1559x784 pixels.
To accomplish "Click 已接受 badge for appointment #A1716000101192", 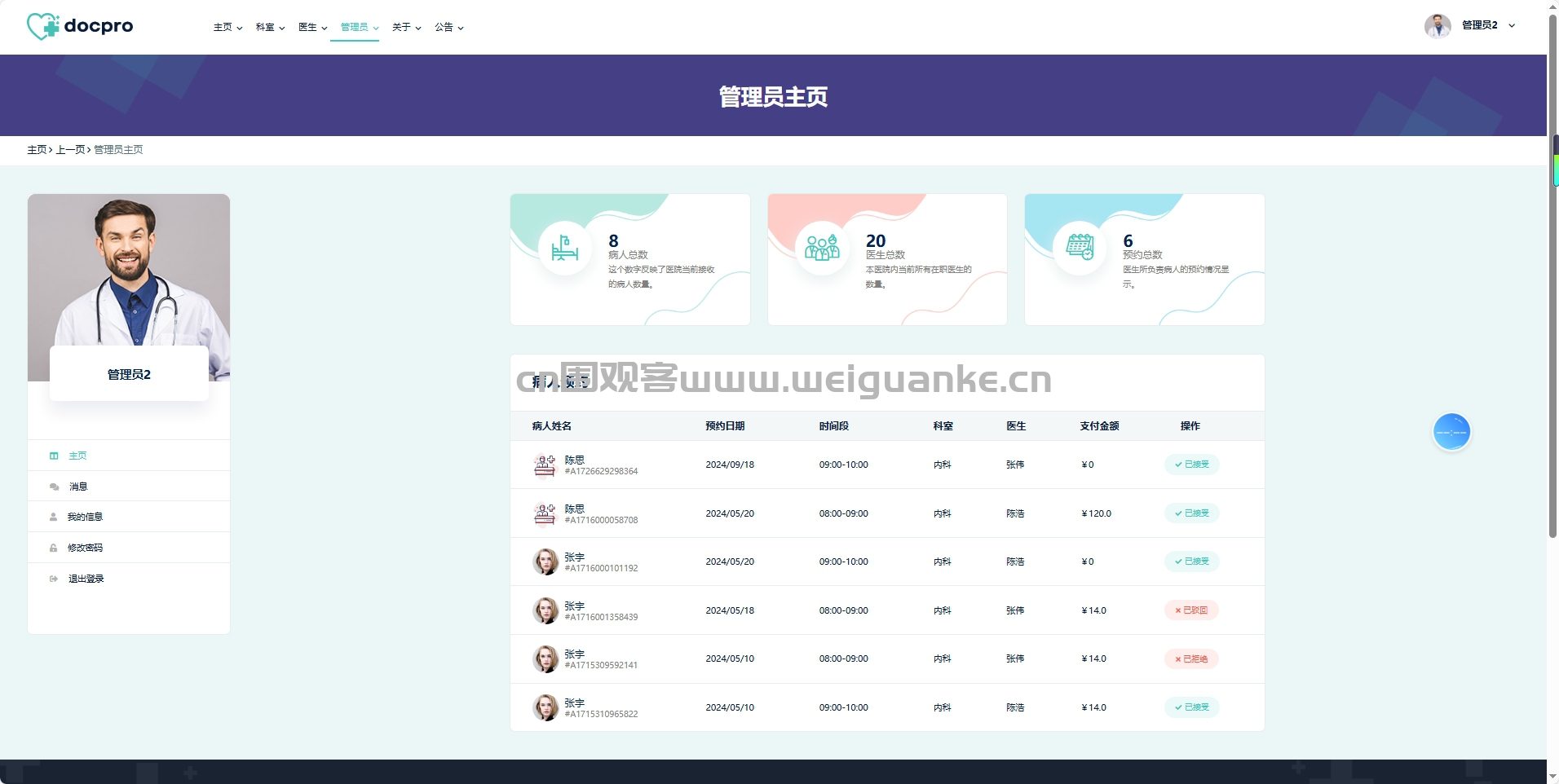I will pos(1191,562).
